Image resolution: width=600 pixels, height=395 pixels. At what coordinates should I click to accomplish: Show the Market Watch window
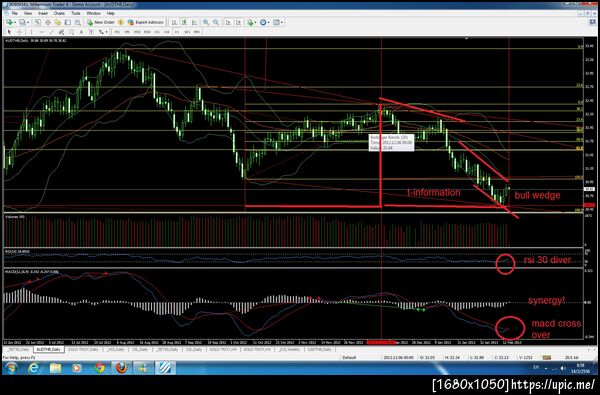pos(38,22)
